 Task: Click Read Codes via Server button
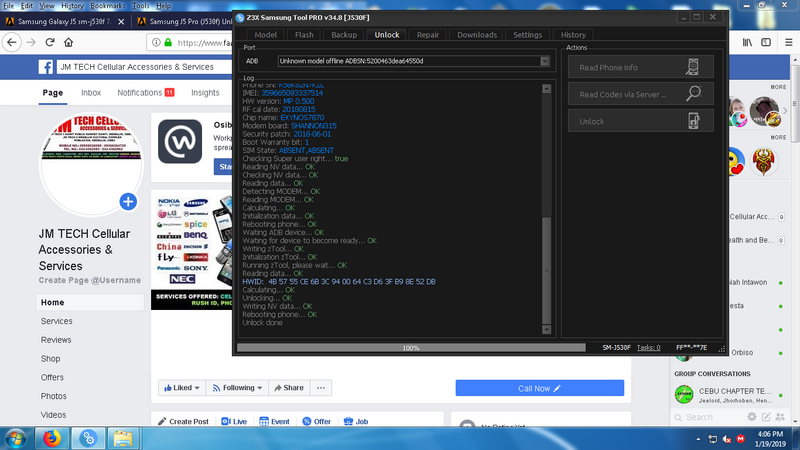point(640,94)
